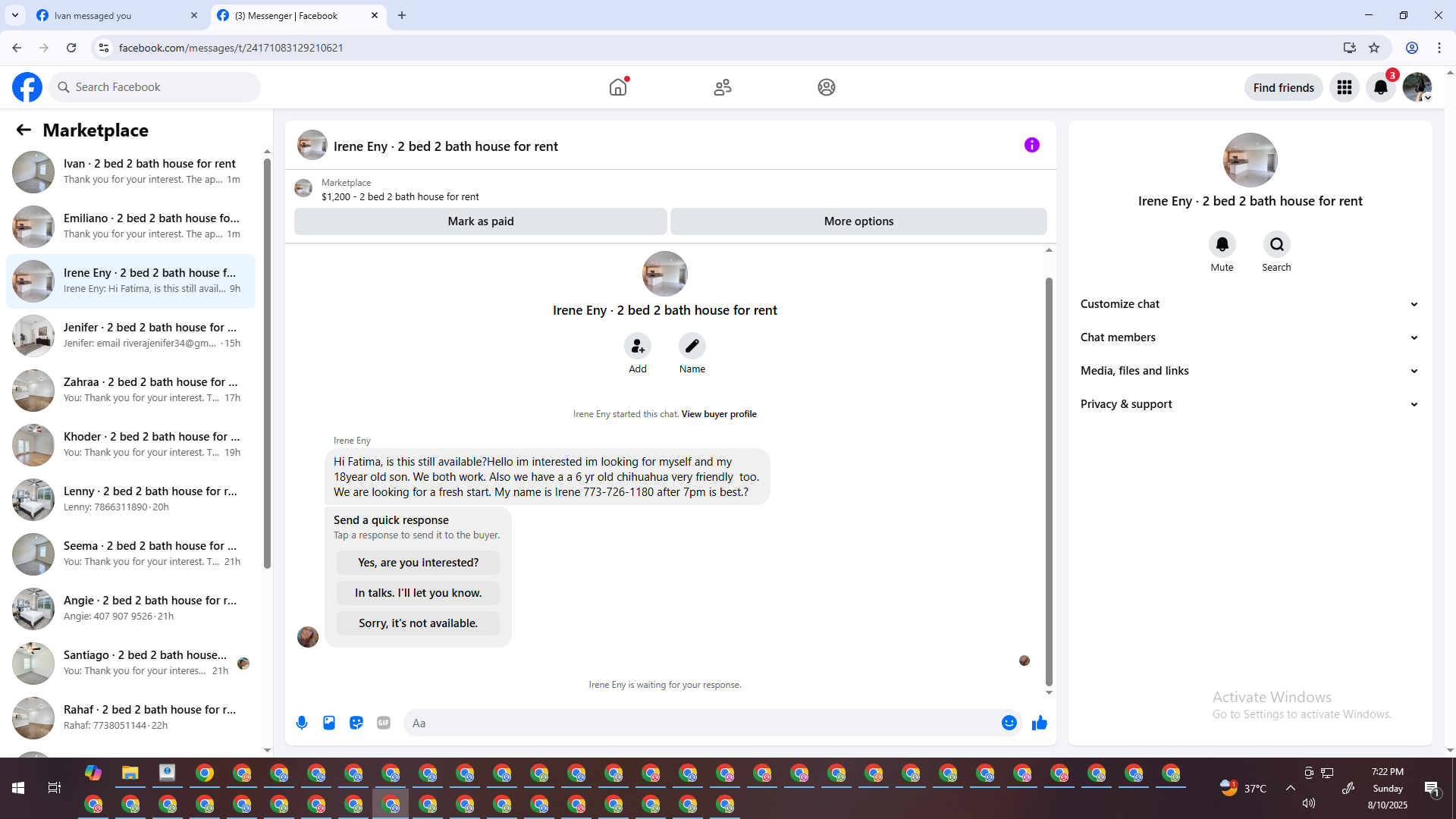Open the emoji picker in message box
The width and height of the screenshot is (1456, 819).
click(1009, 723)
